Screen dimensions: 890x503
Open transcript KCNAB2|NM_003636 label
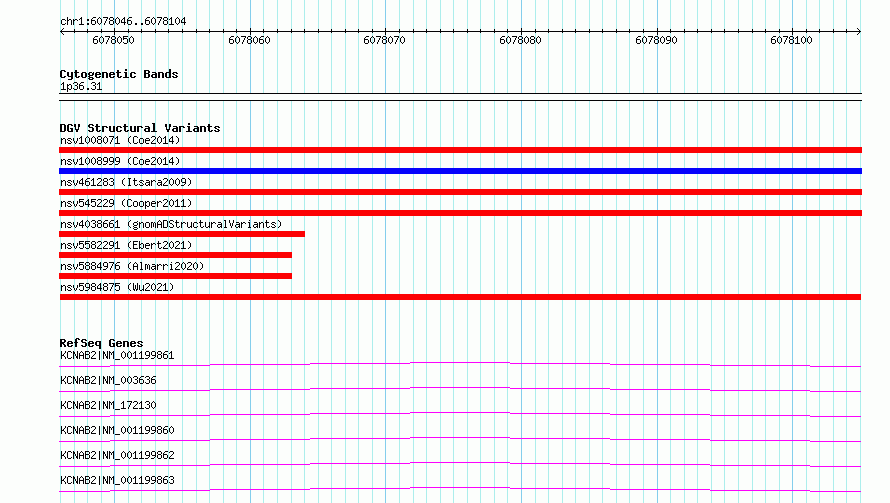(x=108, y=380)
